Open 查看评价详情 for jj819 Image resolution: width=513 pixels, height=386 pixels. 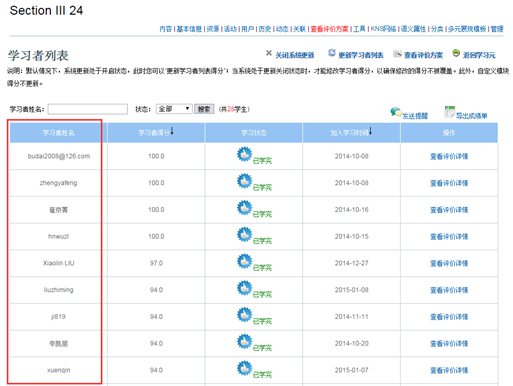(449, 317)
